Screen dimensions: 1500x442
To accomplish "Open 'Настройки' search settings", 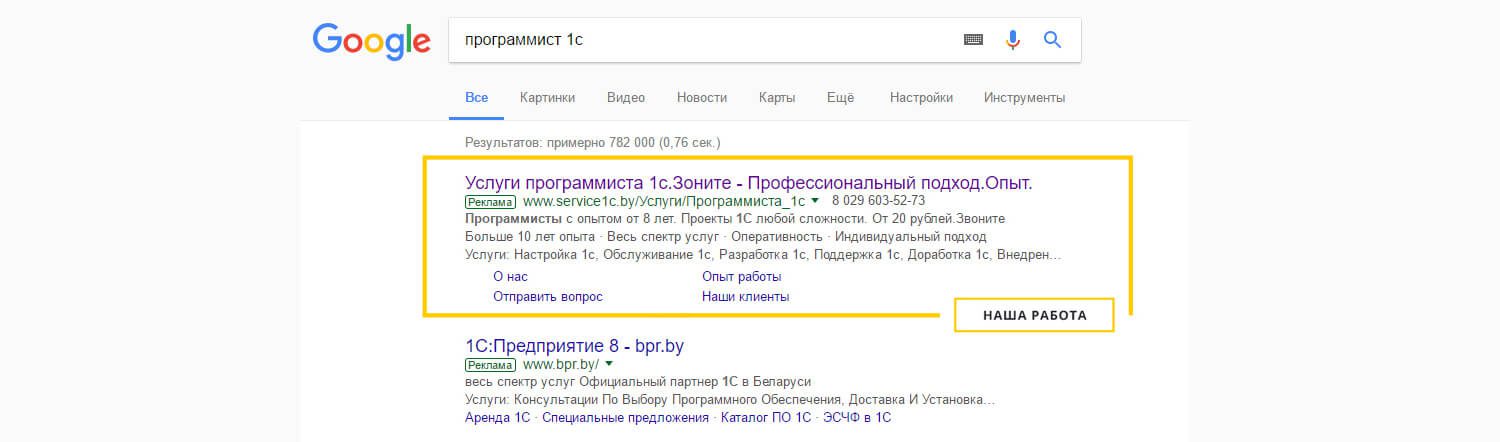I will click(x=921, y=98).
